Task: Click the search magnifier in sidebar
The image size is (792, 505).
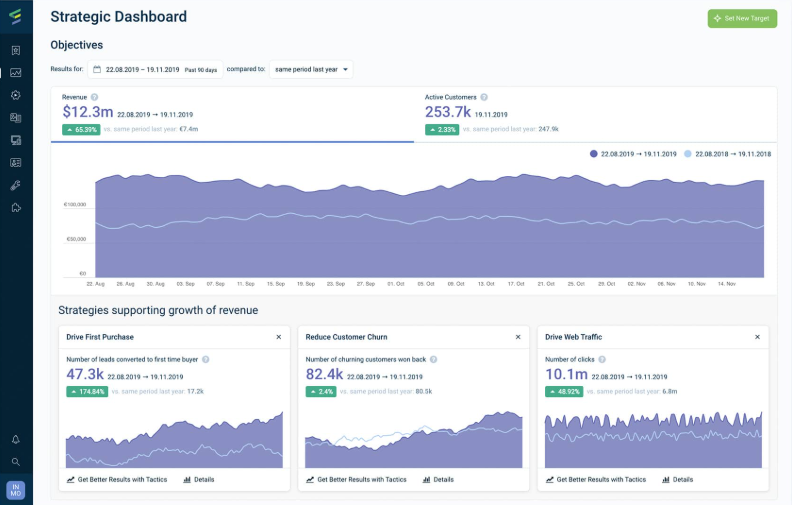Action: pos(16,462)
